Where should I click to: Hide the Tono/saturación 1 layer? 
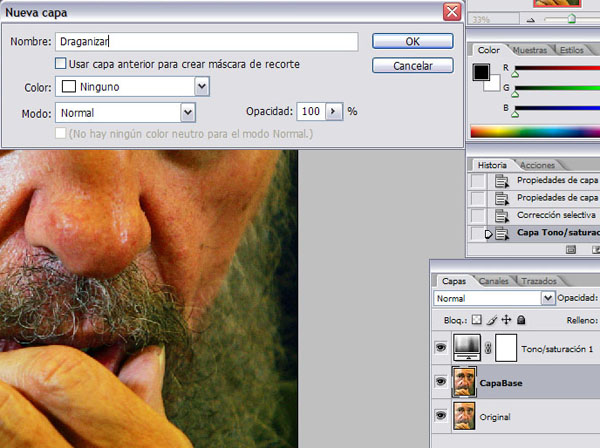(x=441, y=347)
